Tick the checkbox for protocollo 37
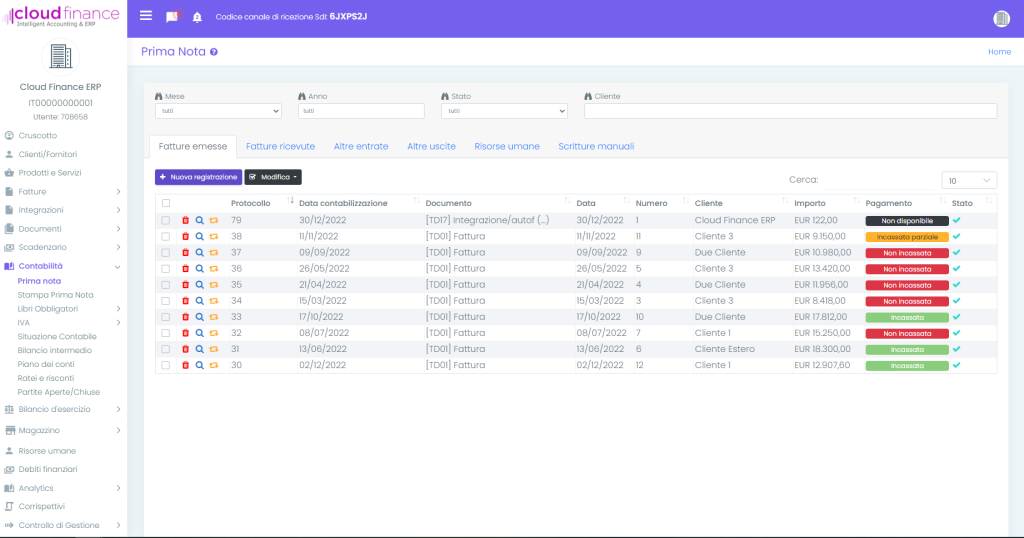This screenshot has width=1024, height=538. pos(166,253)
